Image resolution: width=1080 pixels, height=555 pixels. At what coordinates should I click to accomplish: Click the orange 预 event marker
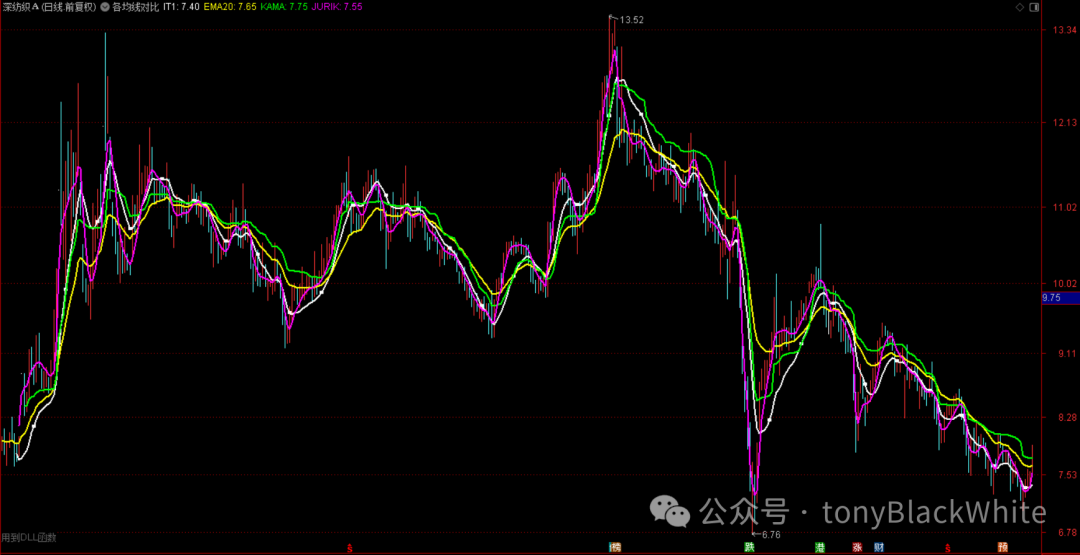pos(1003,548)
